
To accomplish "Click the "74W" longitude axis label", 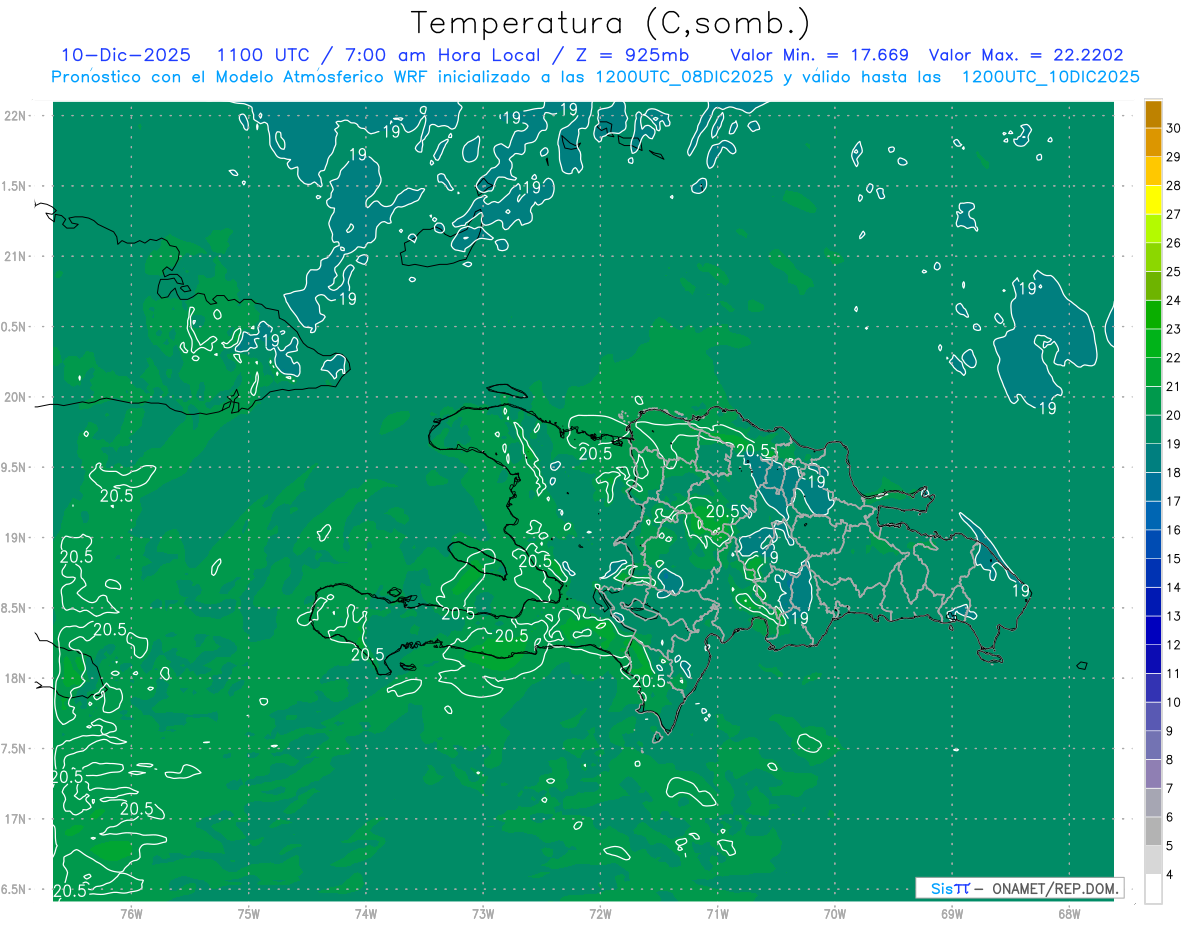I will point(365,914).
